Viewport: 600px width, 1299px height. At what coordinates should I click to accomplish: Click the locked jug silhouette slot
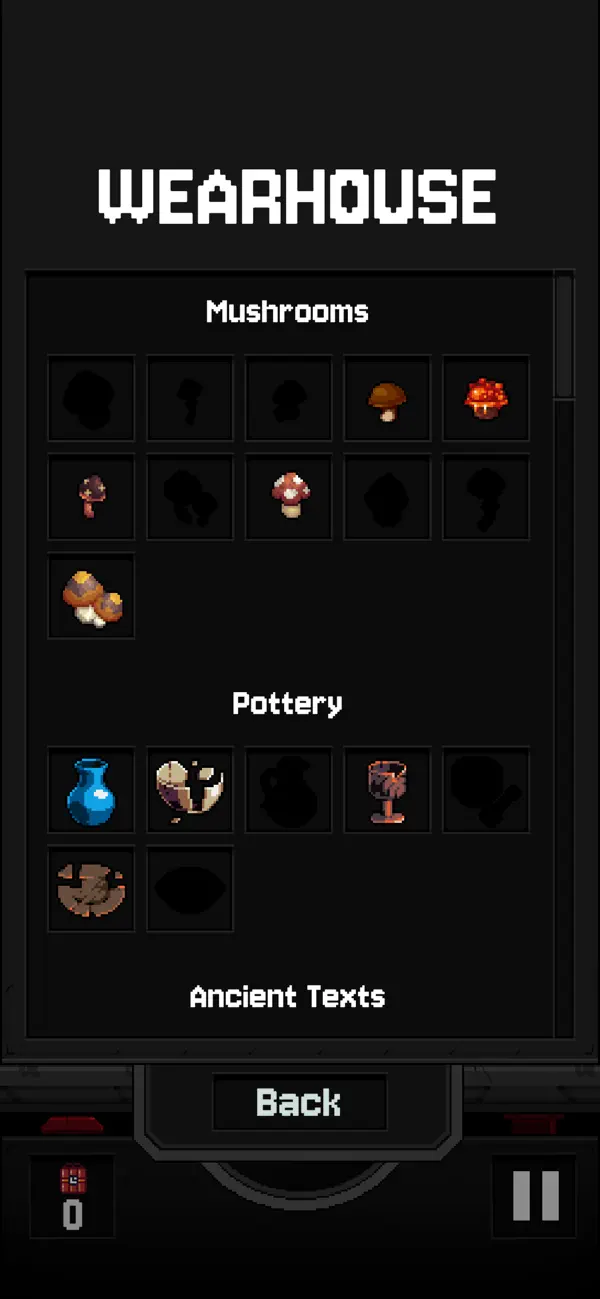tap(289, 790)
